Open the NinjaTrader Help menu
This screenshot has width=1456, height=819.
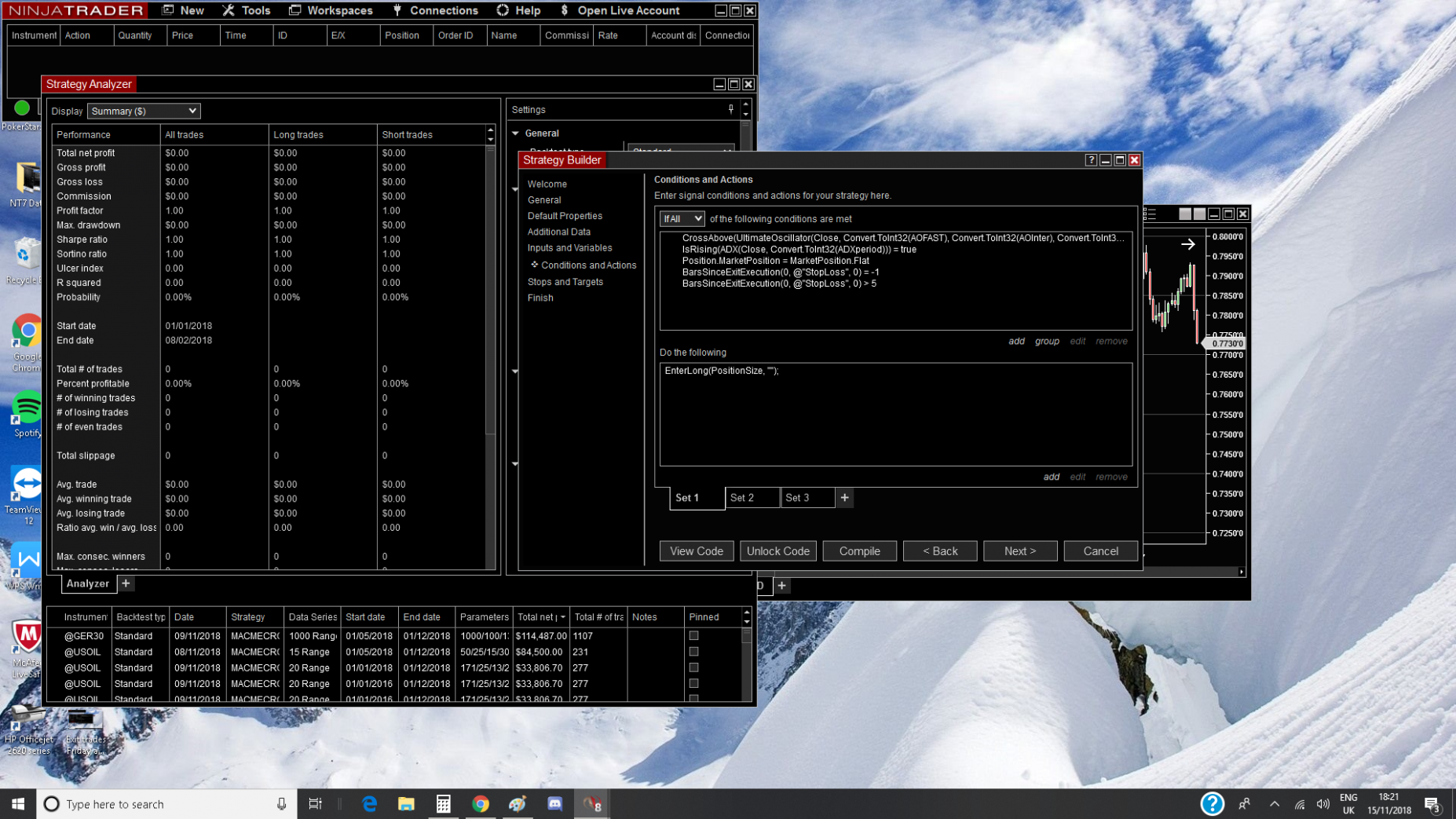click(x=519, y=10)
